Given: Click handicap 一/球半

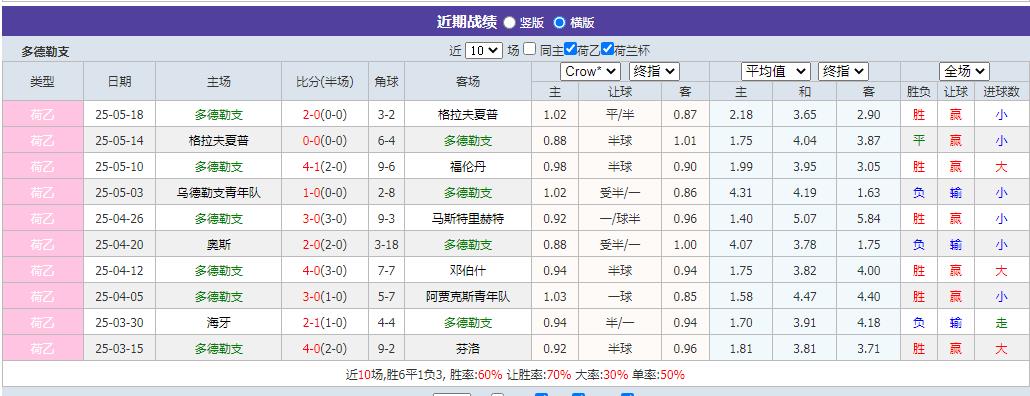Looking at the screenshot, I should 619,219.
